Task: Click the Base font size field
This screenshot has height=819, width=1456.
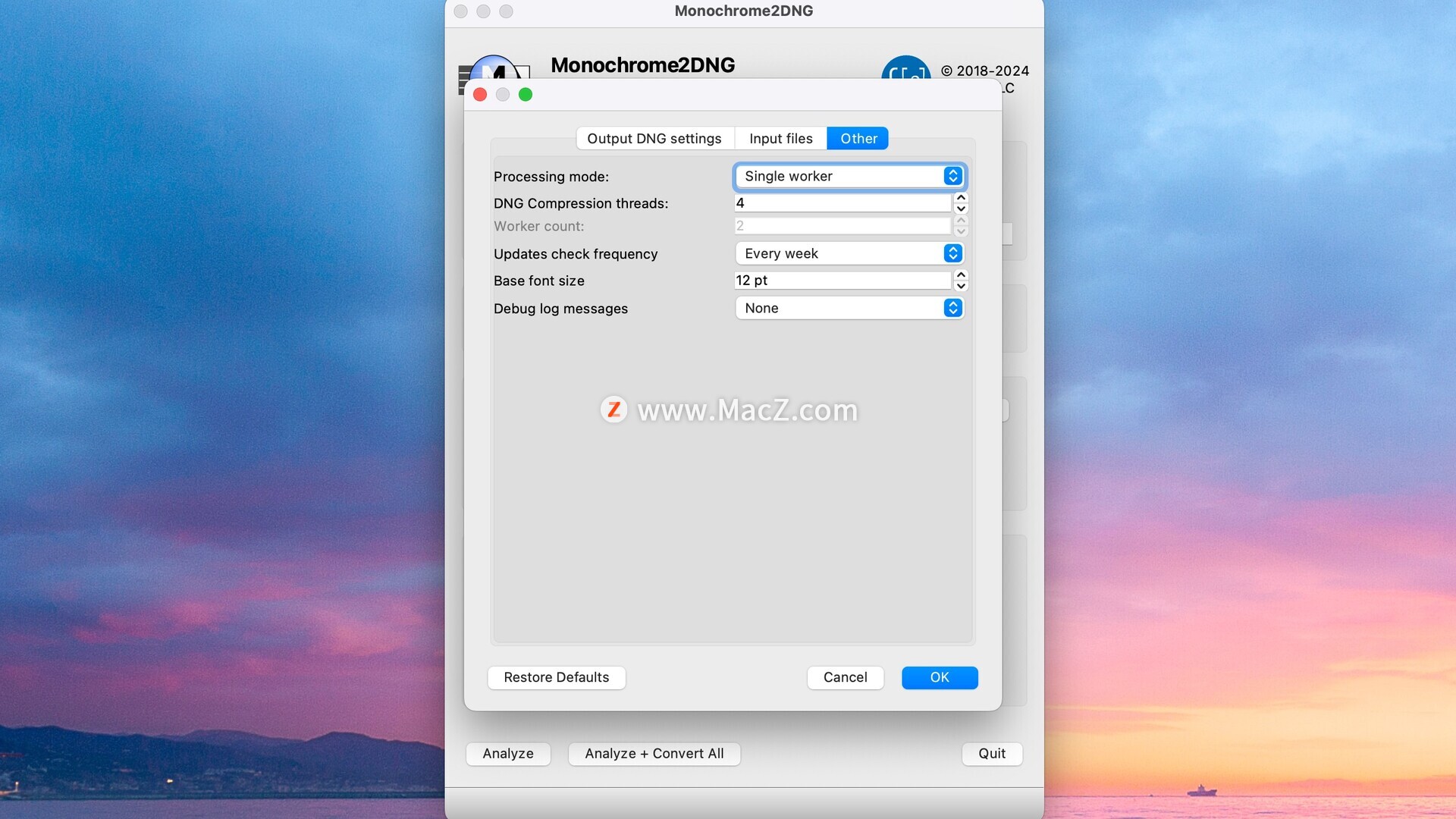Action: coord(843,281)
